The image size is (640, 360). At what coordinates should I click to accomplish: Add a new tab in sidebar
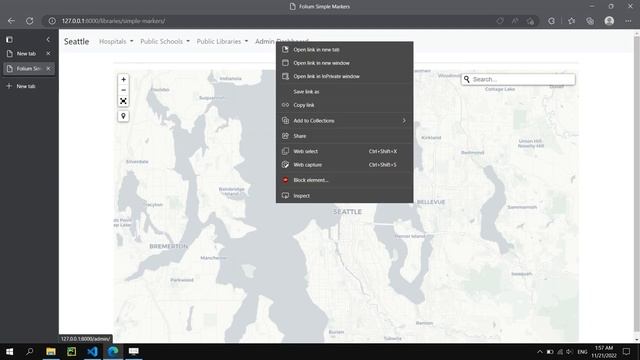click(21, 86)
